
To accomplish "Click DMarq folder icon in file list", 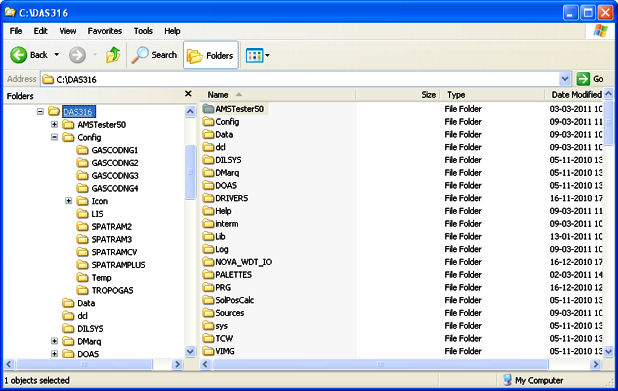I will (208, 172).
